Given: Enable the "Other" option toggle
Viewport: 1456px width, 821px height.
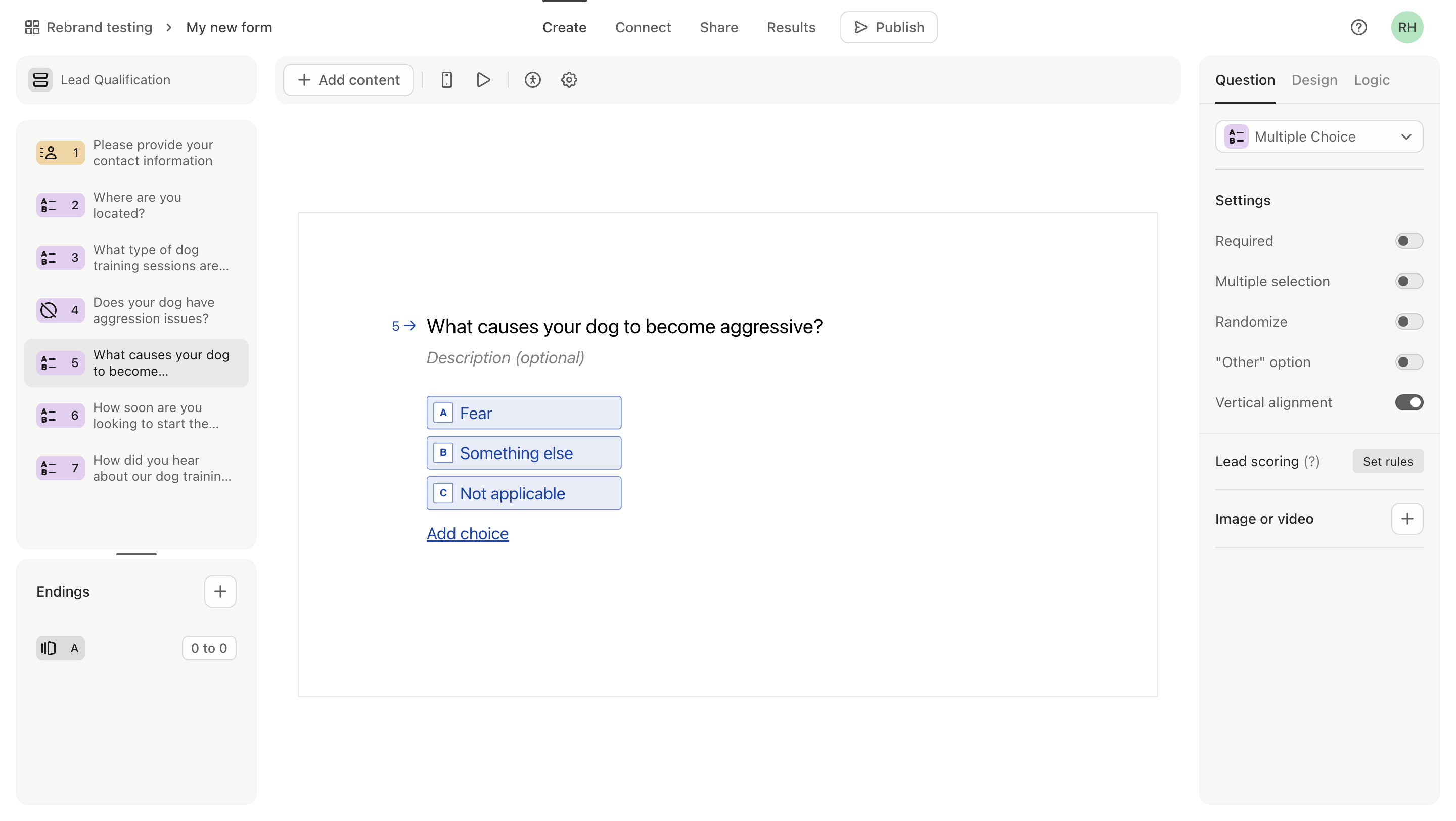Looking at the screenshot, I should [1408, 362].
